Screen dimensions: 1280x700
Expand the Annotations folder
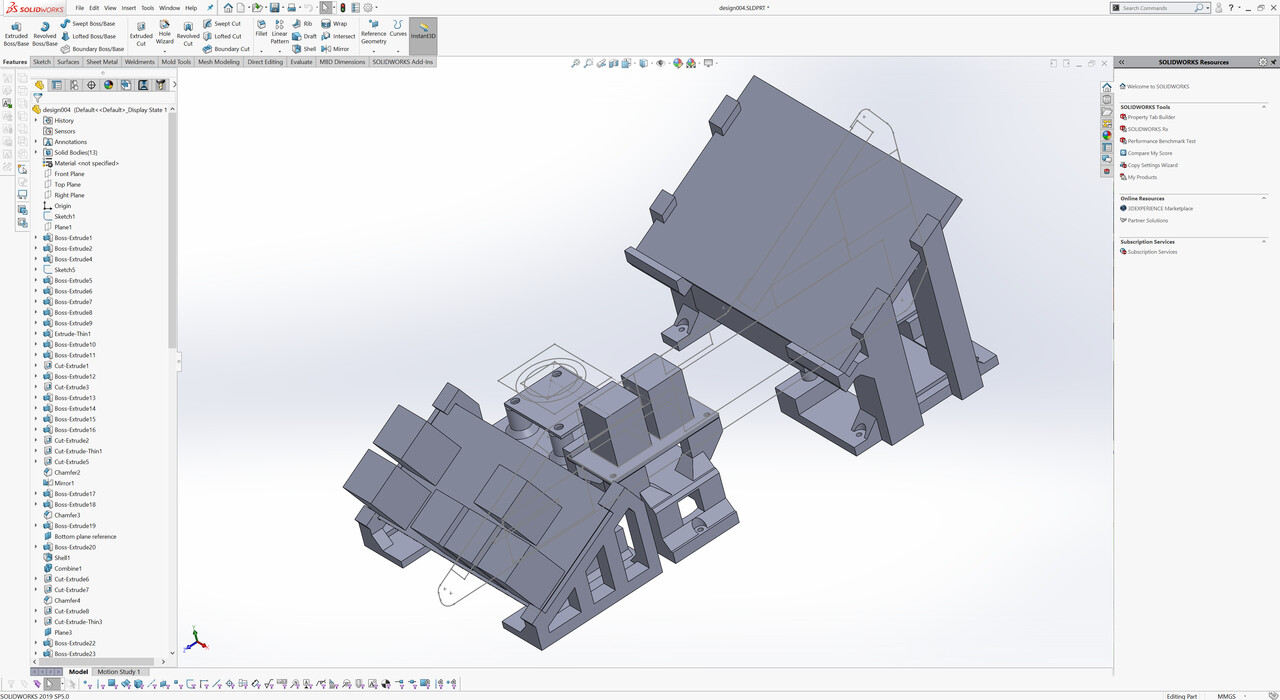[x=36, y=142]
